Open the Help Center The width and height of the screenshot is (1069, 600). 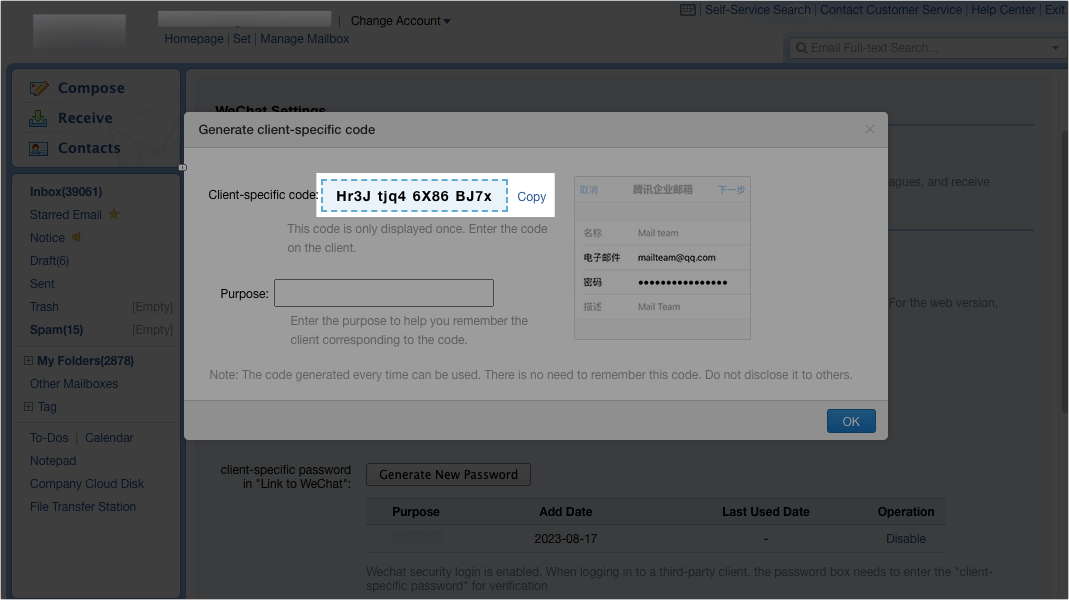coord(1003,9)
